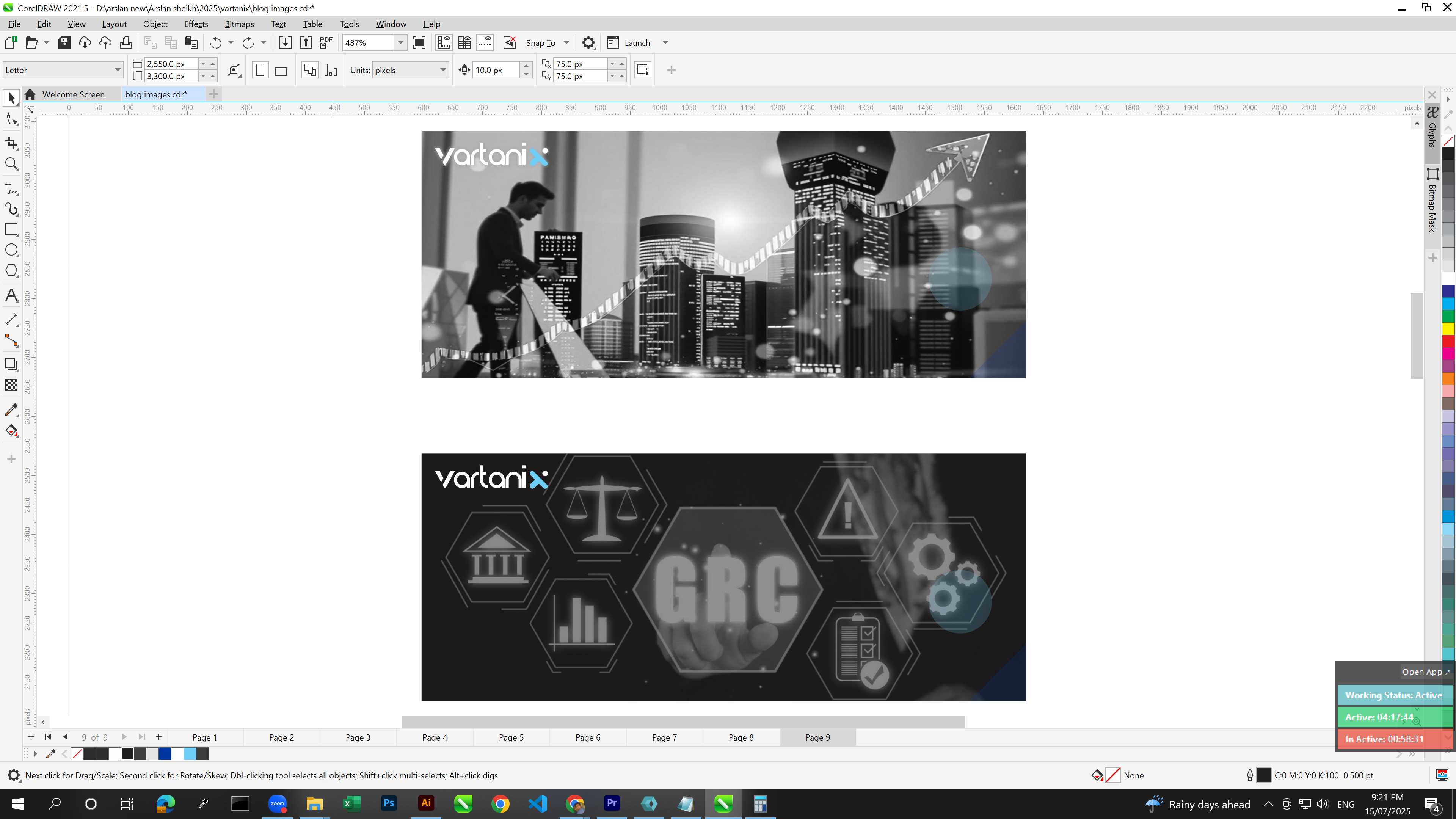Publish to PDF
Viewport: 1456px width, 819px height.
[326, 42]
